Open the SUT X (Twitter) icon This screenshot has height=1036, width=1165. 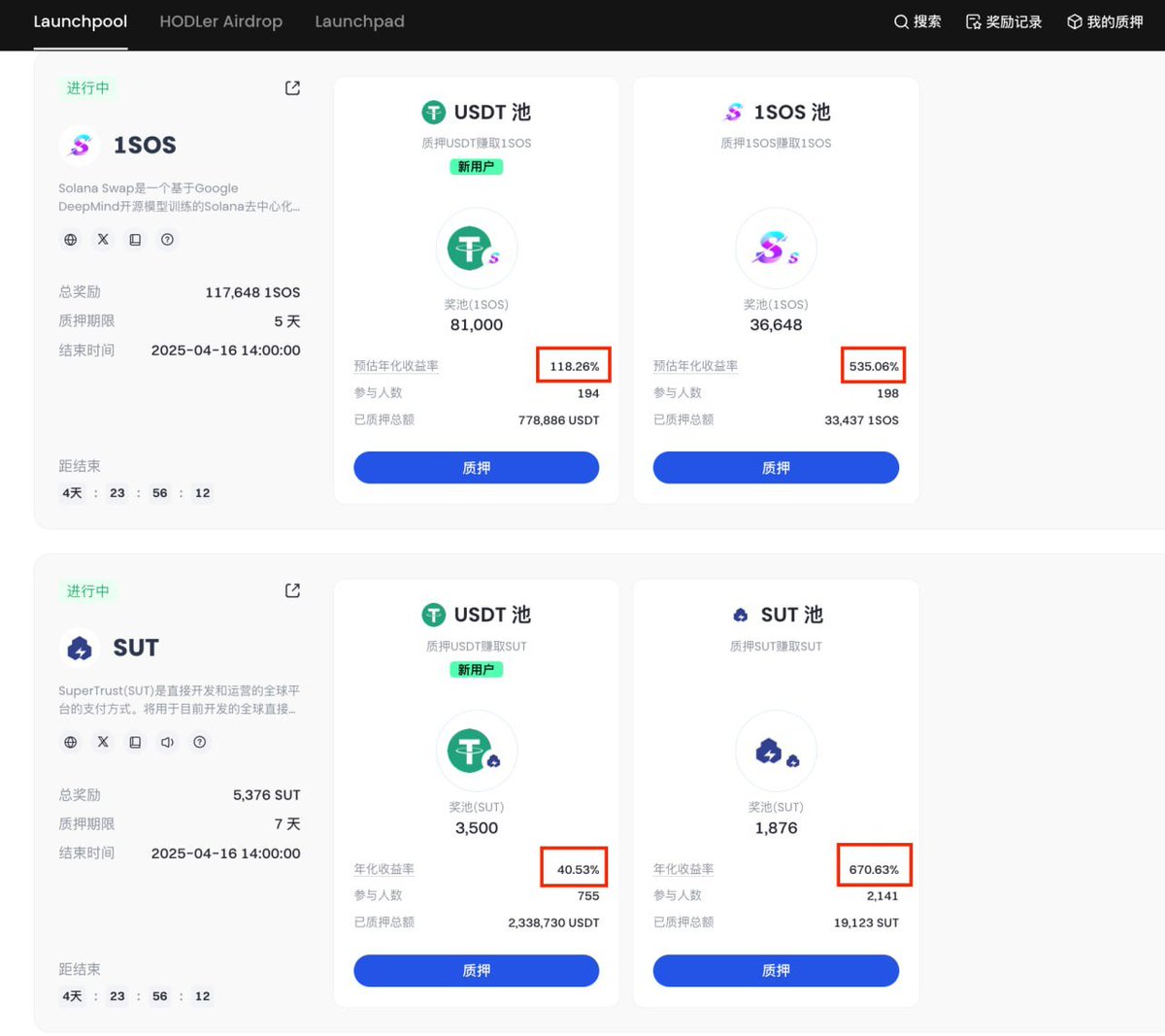103,742
